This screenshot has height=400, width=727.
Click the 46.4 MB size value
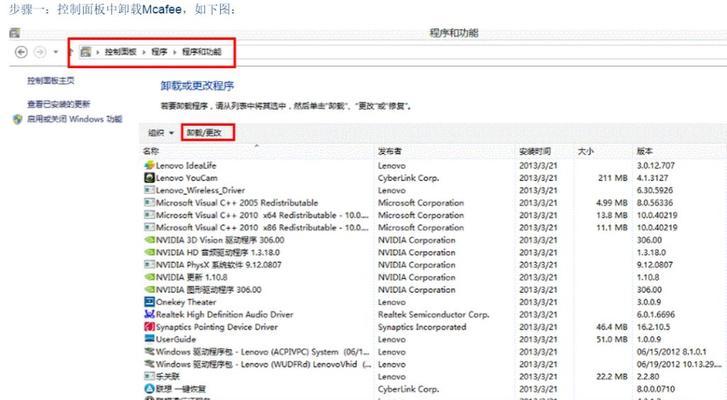612,327
